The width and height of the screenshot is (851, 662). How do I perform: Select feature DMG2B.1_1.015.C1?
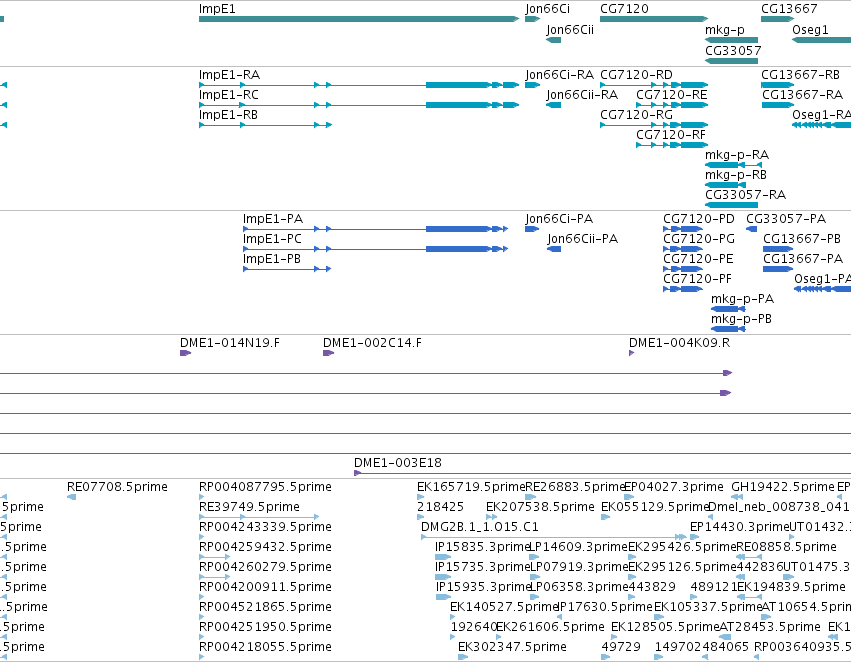pyautogui.click(x=554, y=537)
